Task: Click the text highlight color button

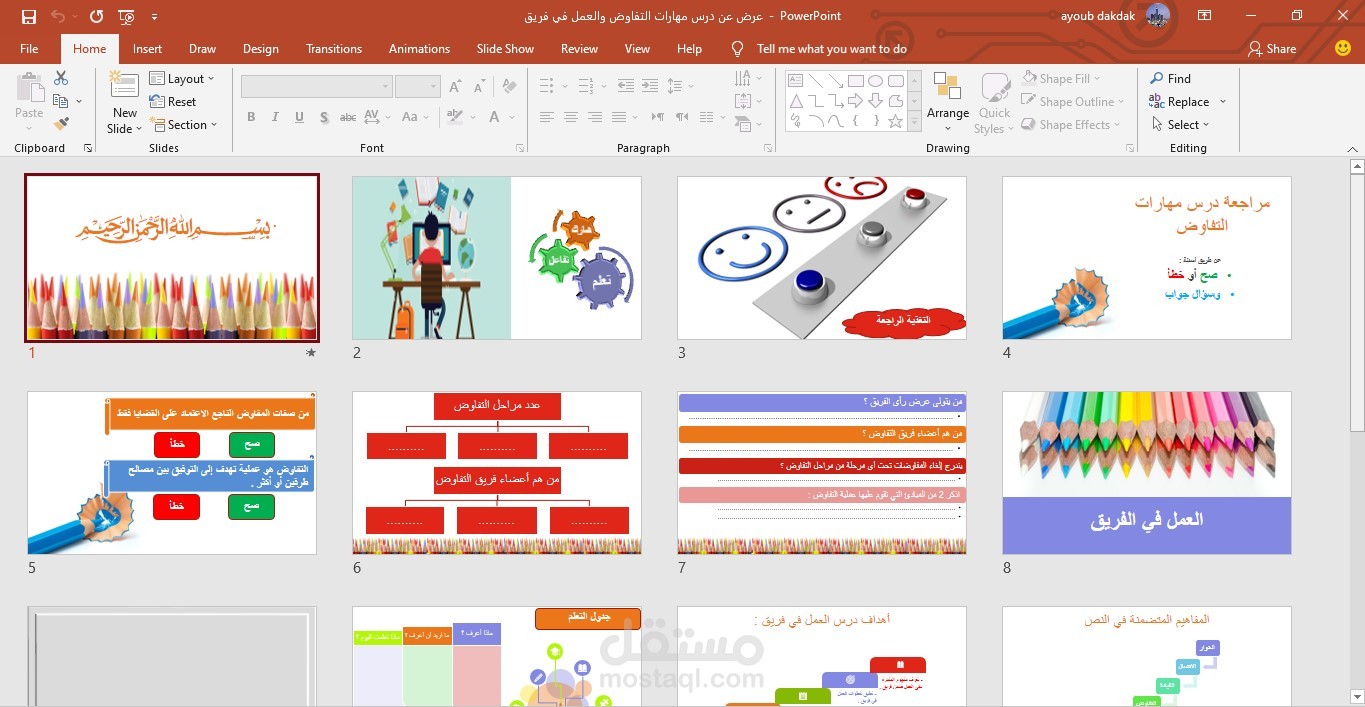Action: point(456,117)
